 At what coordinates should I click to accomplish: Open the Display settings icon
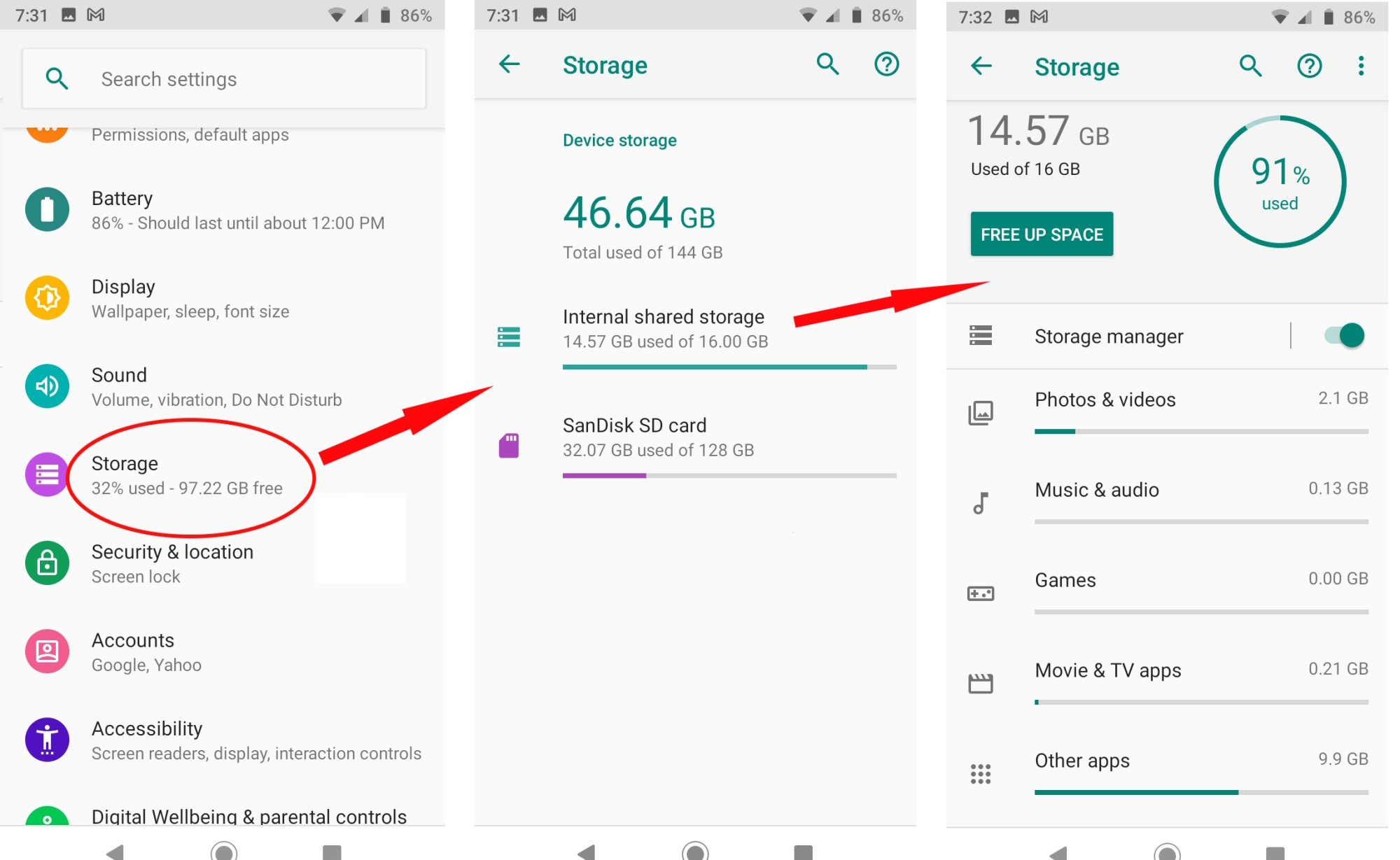(47, 297)
